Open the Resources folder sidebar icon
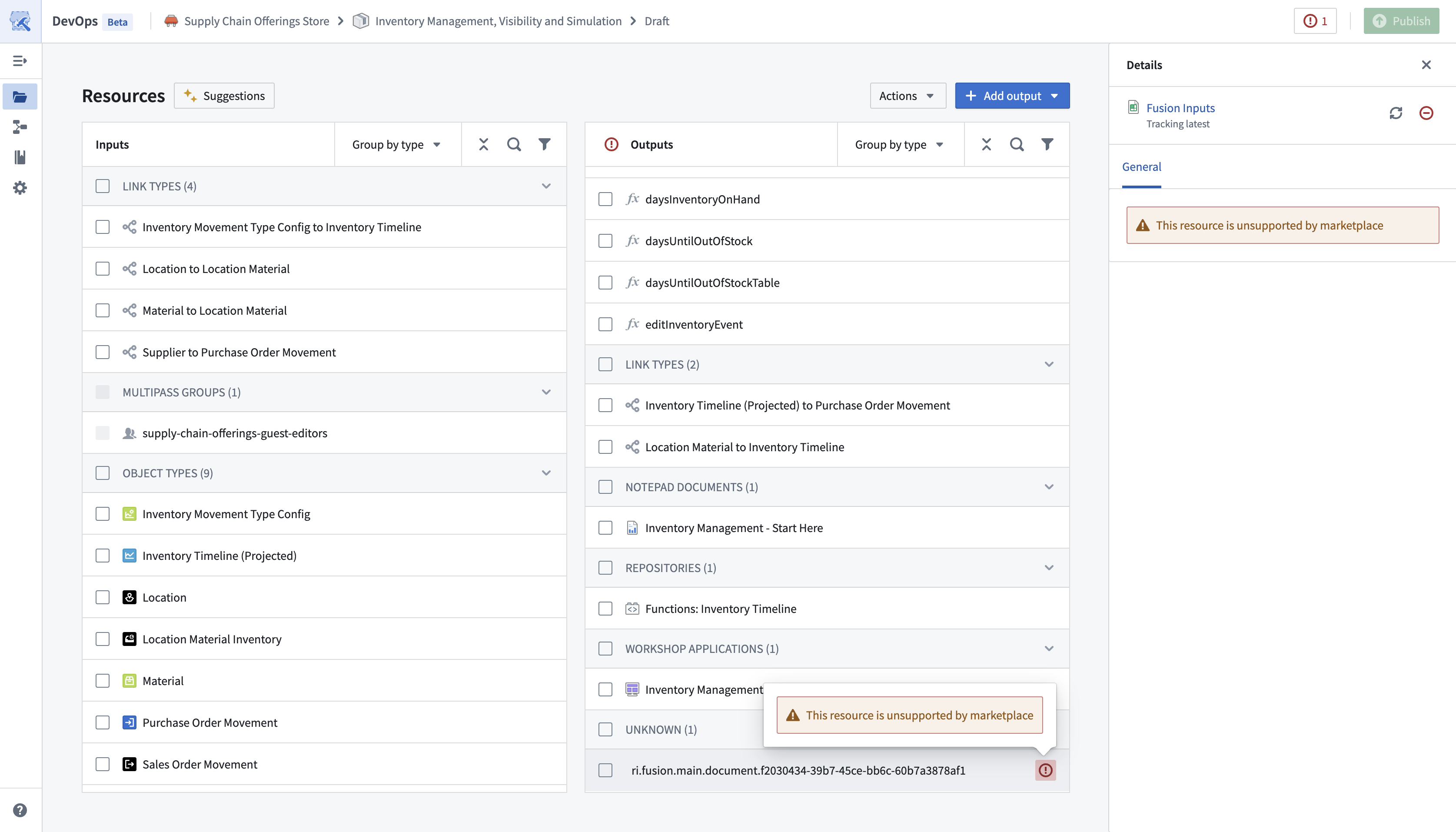This screenshot has width=1456, height=832. coord(20,97)
